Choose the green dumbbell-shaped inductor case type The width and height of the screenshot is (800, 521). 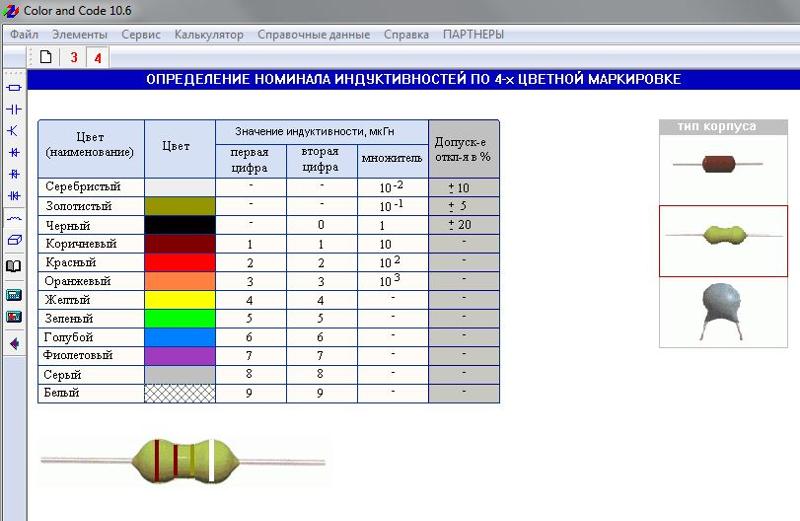click(723, 241)
